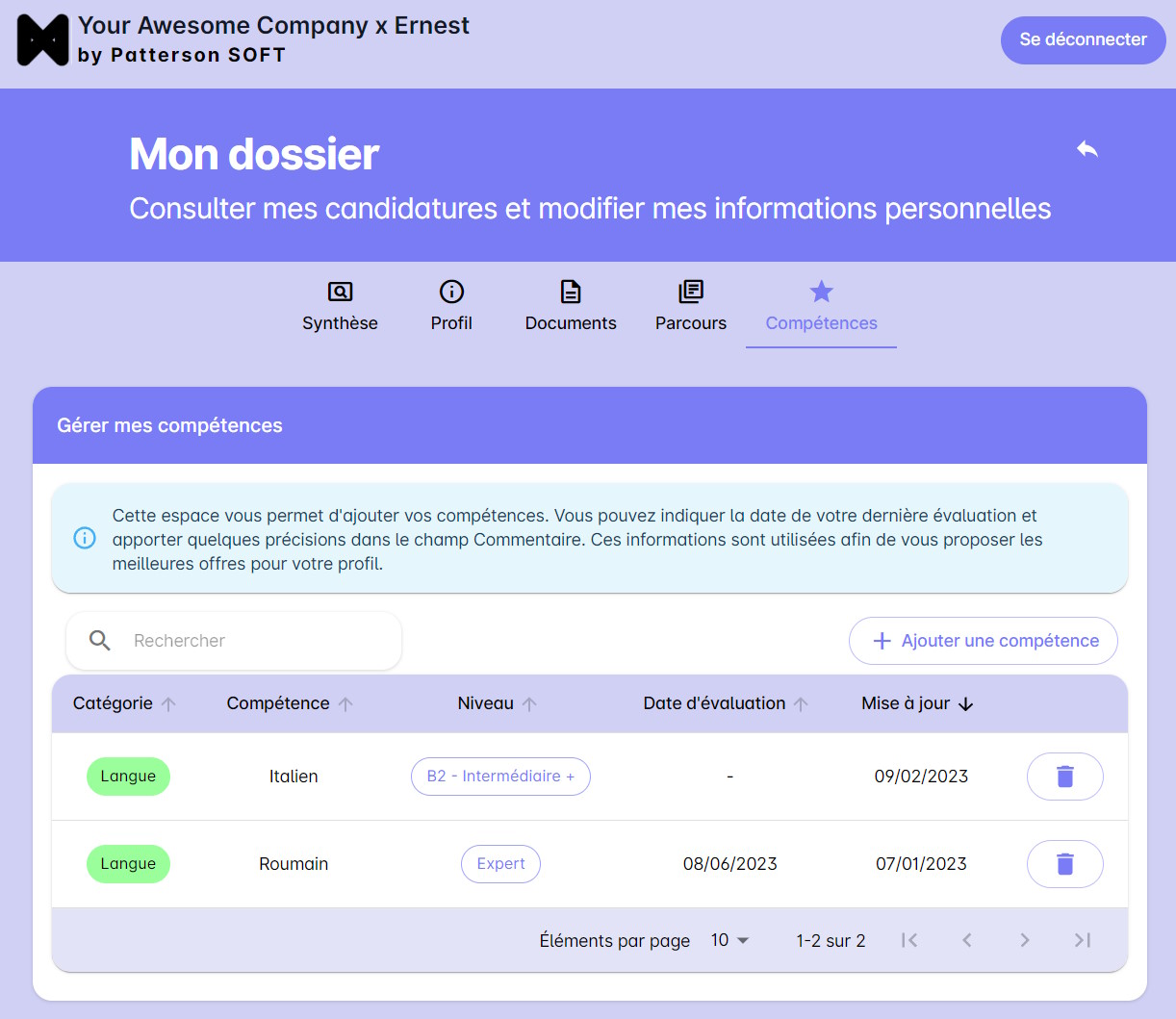This screenshot has height=1019, width=1176.
Task: Delete the Roumain skill row
Action: [1065, 864]
